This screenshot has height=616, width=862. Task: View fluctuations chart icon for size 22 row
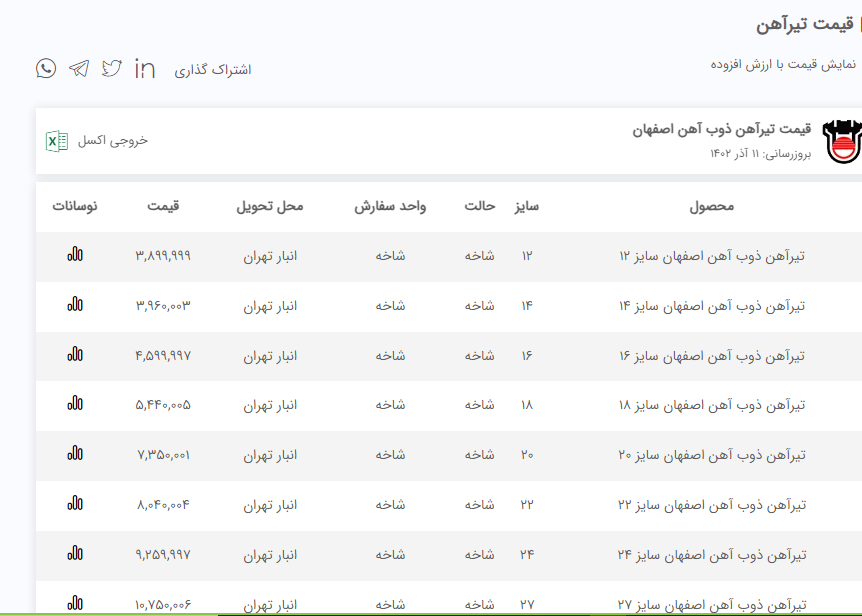(75, 504)
